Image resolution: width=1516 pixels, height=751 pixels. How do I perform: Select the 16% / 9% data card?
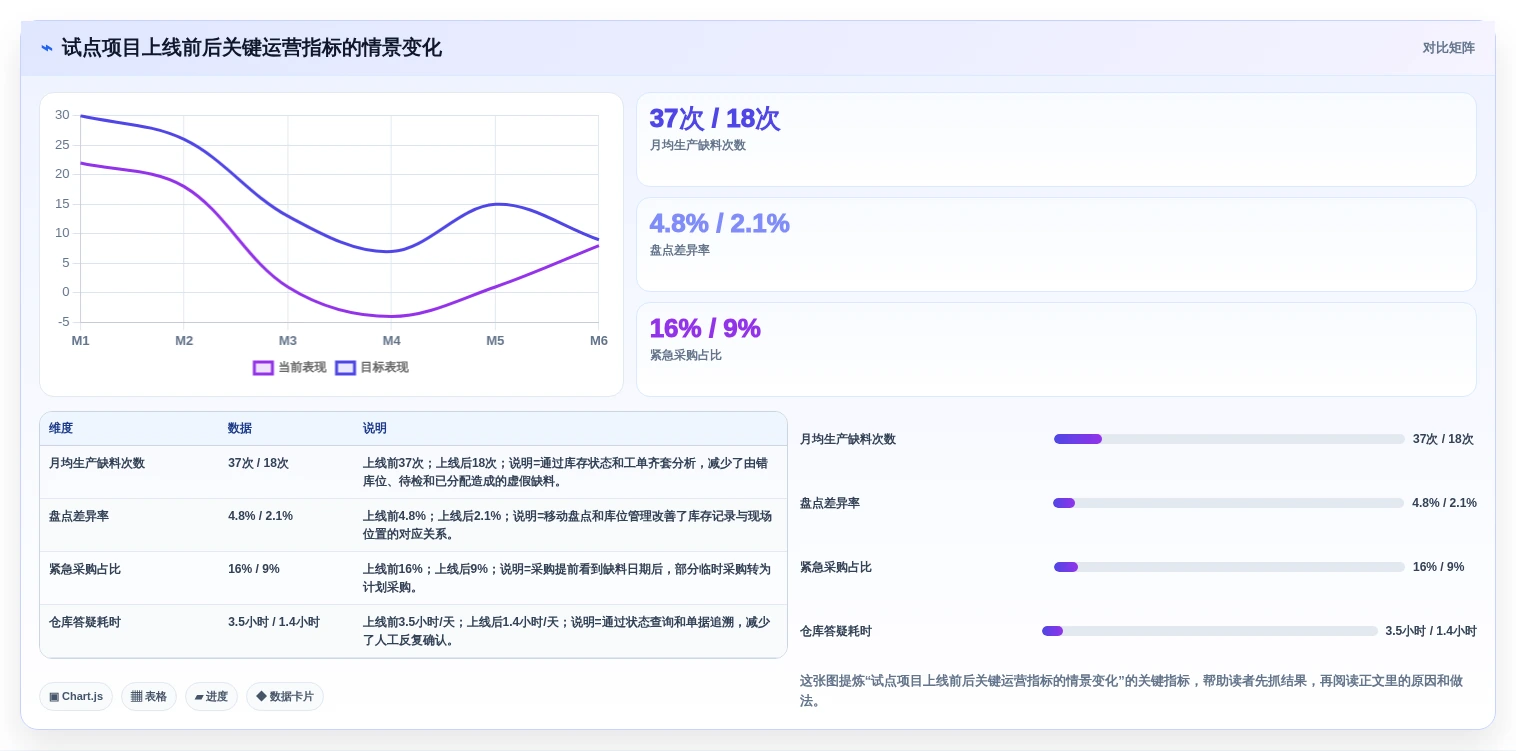(1056, 349)
